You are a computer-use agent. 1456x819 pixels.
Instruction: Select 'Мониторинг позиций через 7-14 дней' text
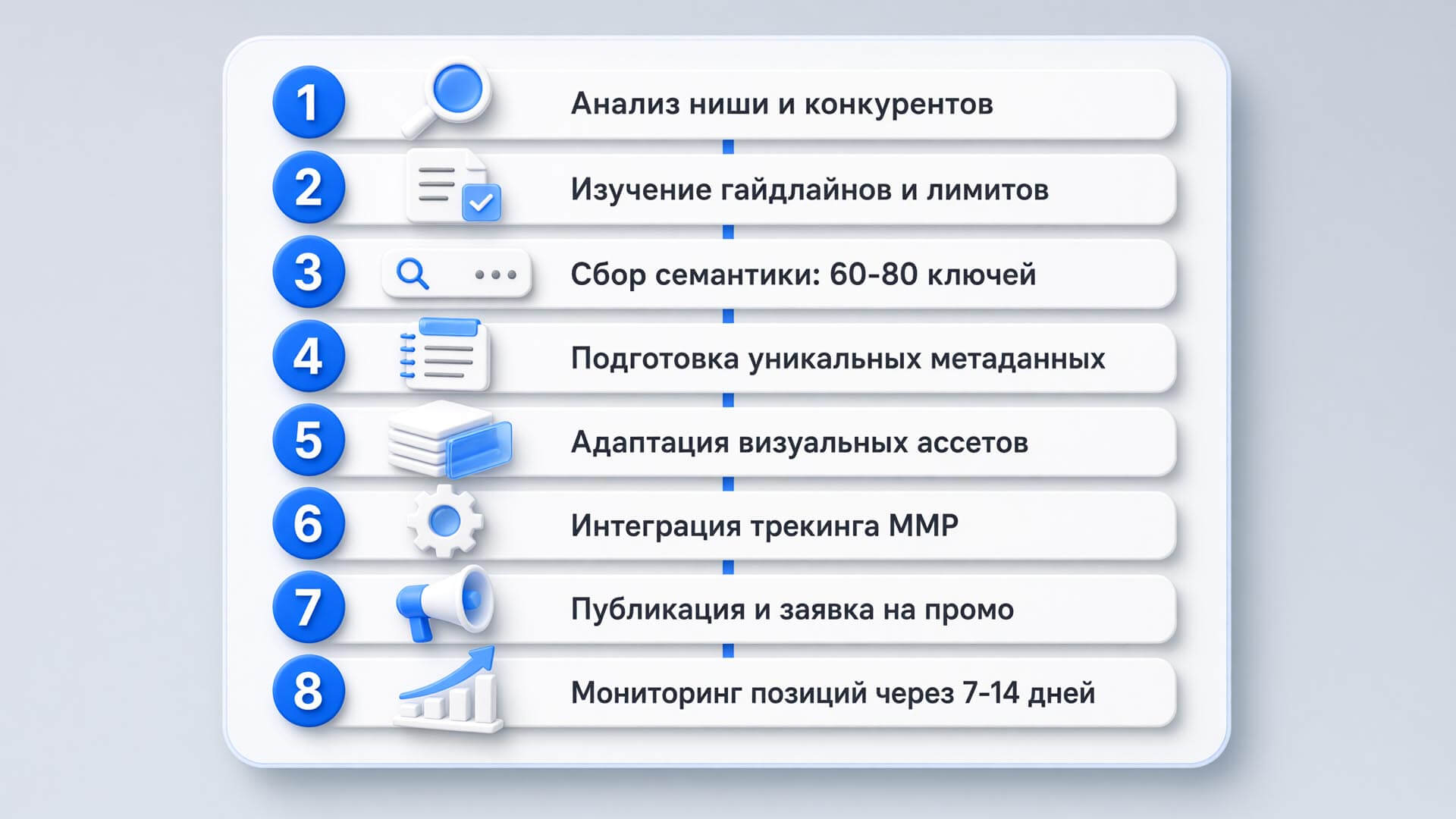tap(833, 693)
